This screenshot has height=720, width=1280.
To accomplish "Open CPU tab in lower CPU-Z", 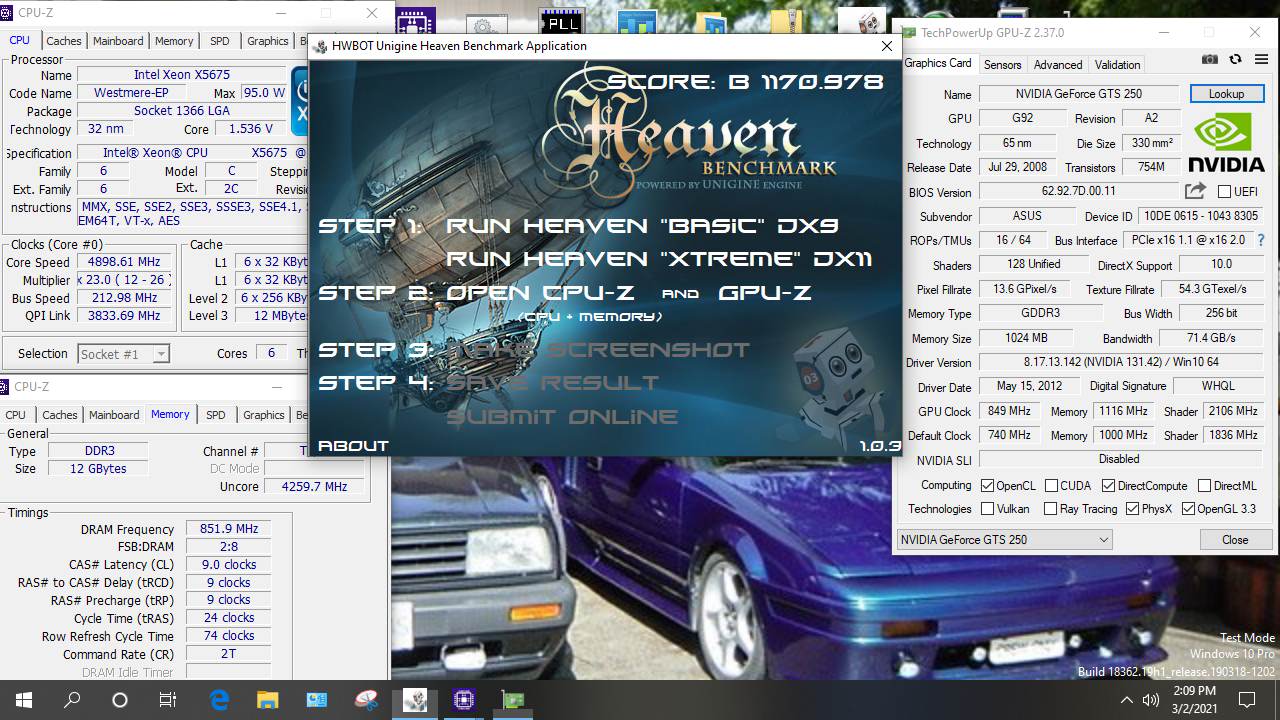I will pyautogui.click(x=16, y=415).
